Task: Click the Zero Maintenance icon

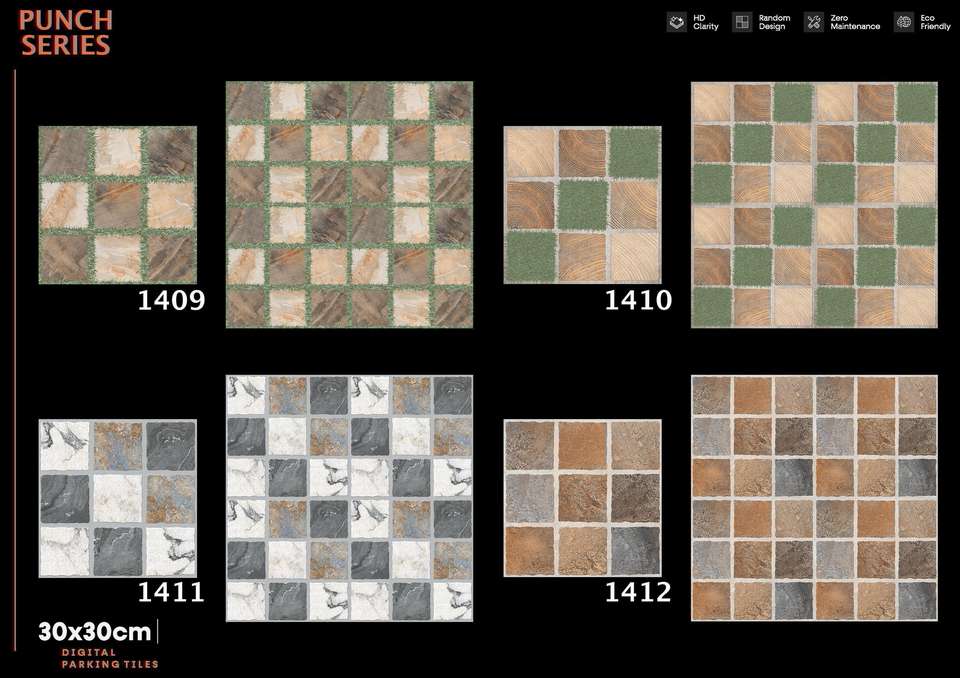Action: click(813, 22)
